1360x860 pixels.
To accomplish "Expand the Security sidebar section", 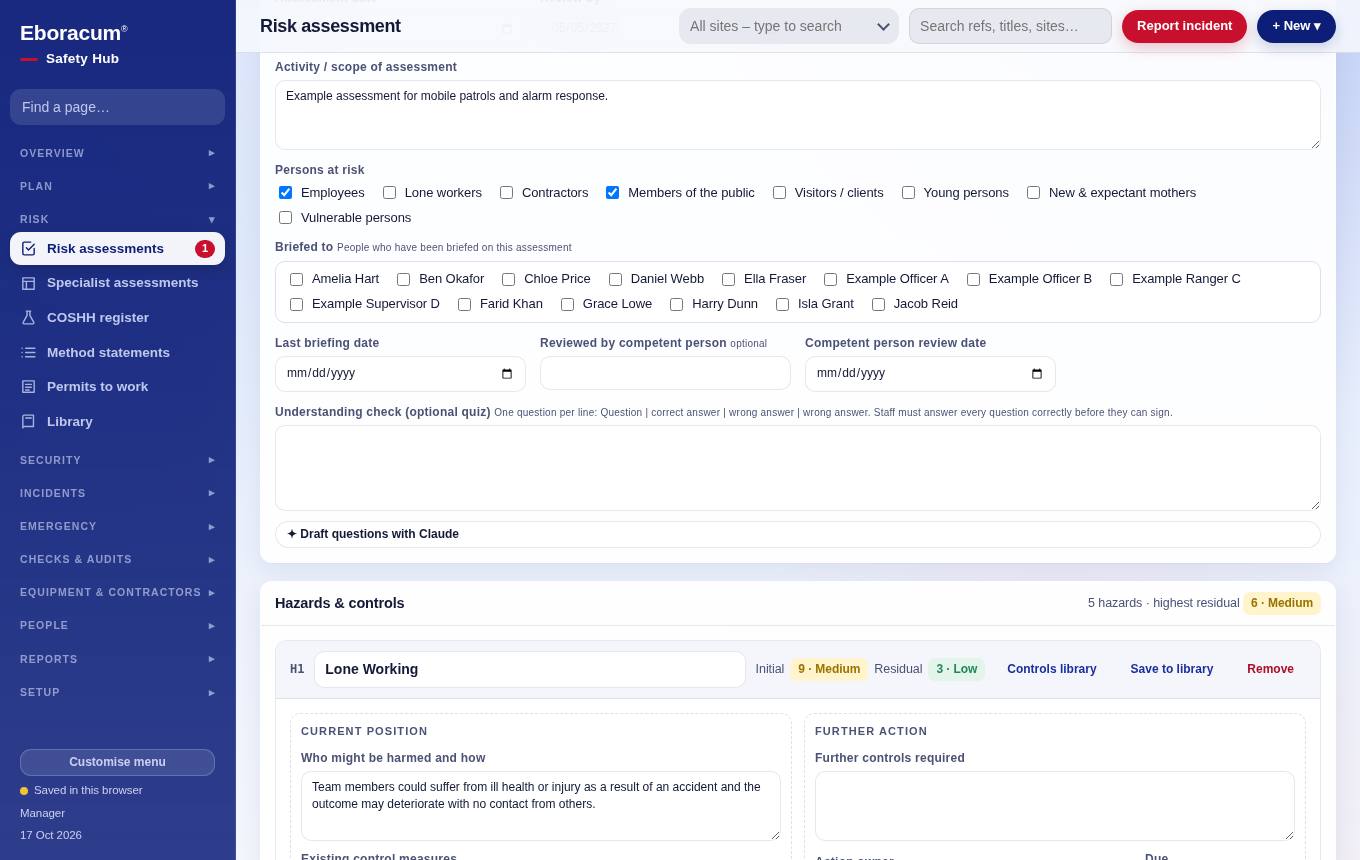I will [x=118, y=460].
